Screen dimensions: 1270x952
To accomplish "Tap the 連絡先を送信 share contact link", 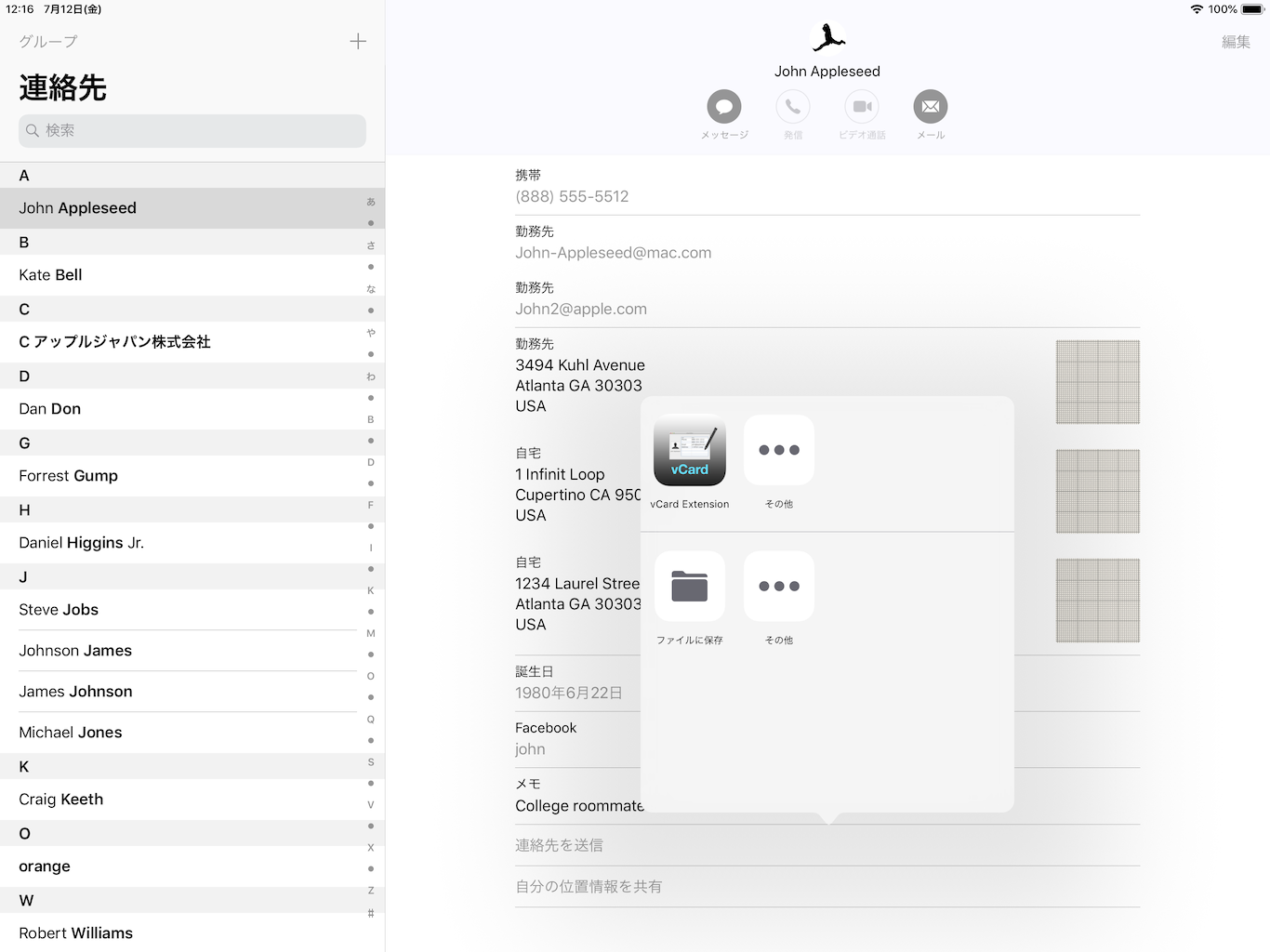I will tap(560, 845).
